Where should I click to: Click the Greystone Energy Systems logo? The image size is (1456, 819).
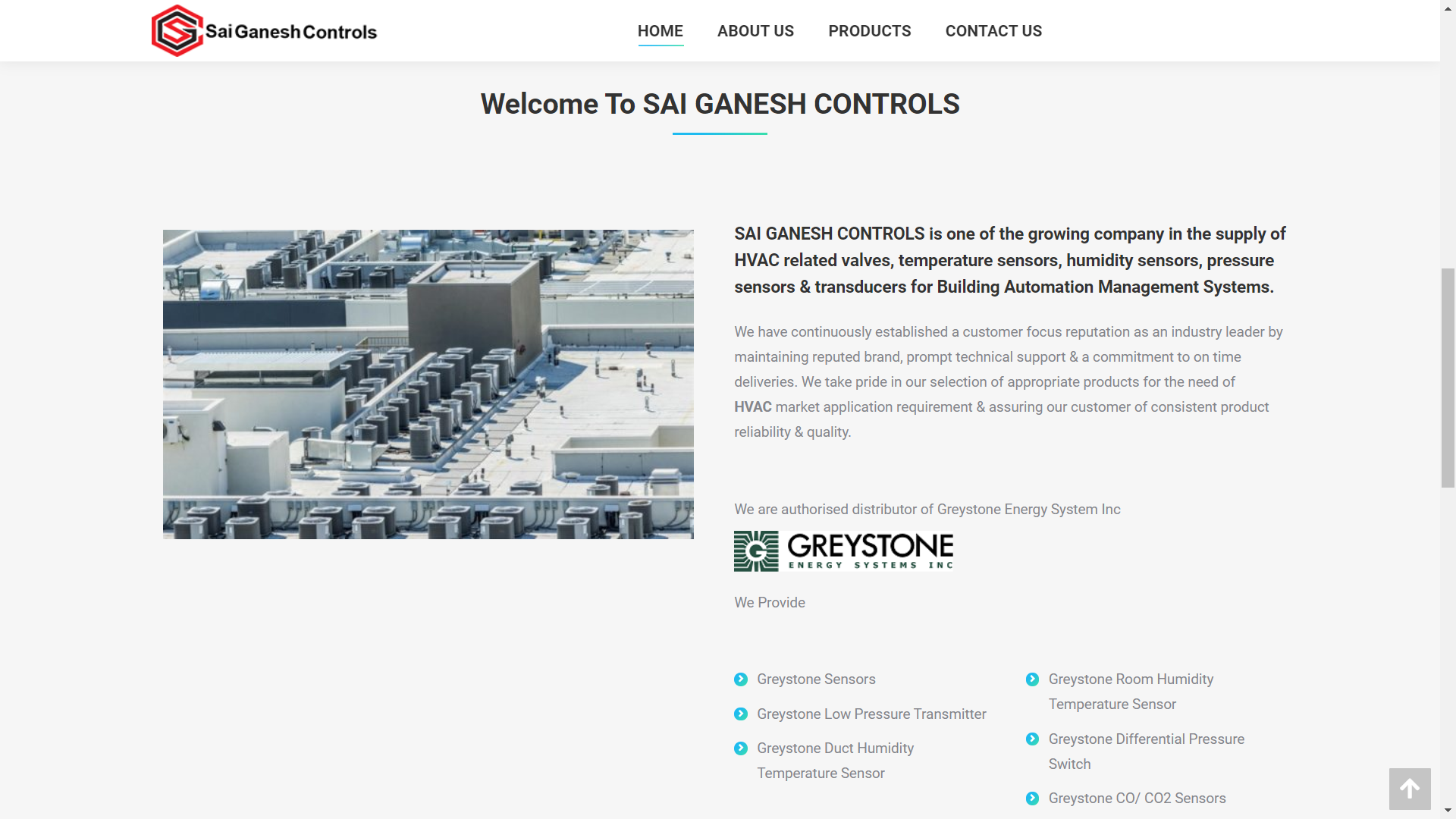click(x=843, y=551)
